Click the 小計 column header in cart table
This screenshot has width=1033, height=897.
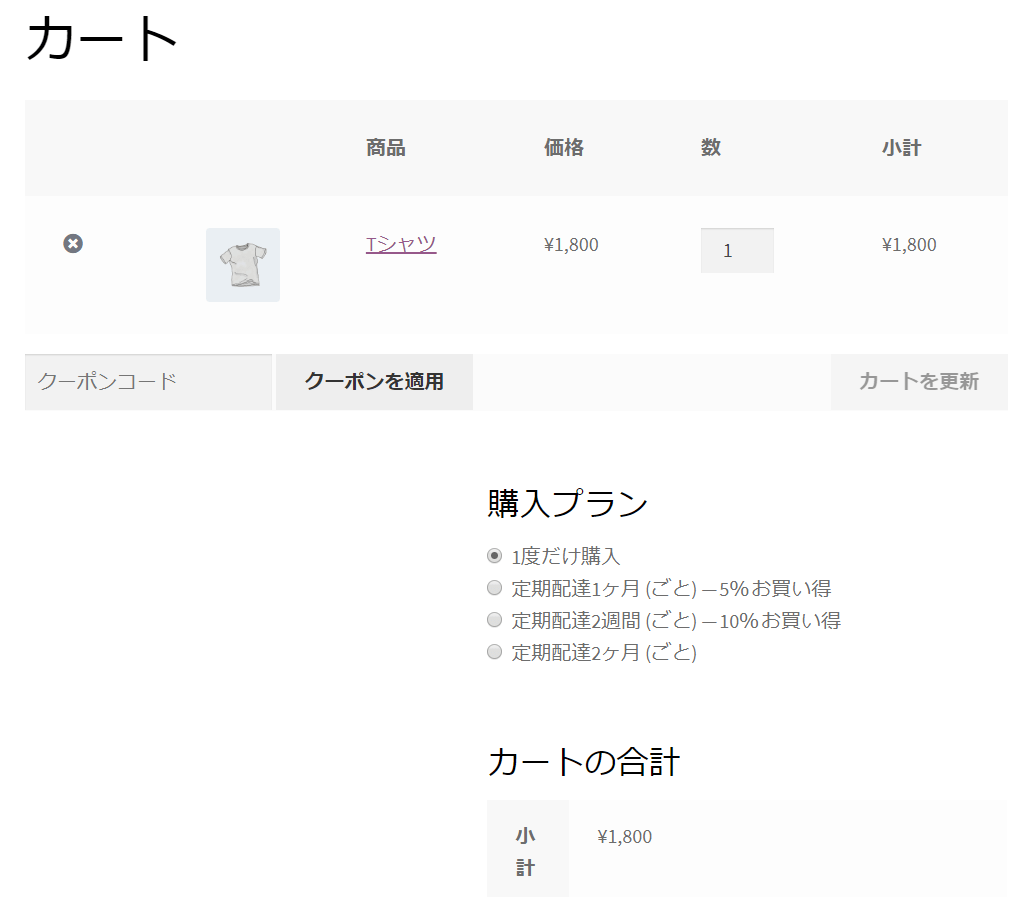pos(902,148)
